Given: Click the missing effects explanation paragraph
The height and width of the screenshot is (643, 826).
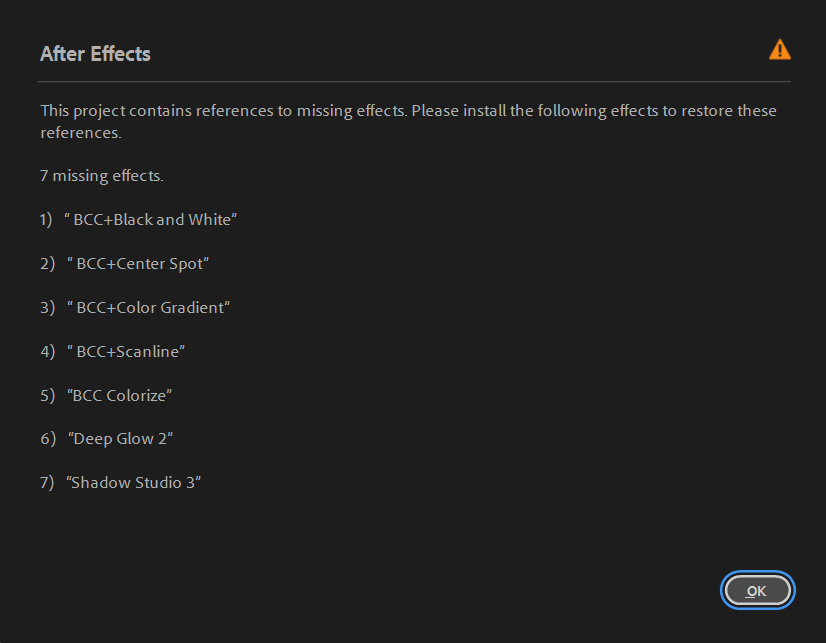Looking at the screenshot, I should pos(408,121).
